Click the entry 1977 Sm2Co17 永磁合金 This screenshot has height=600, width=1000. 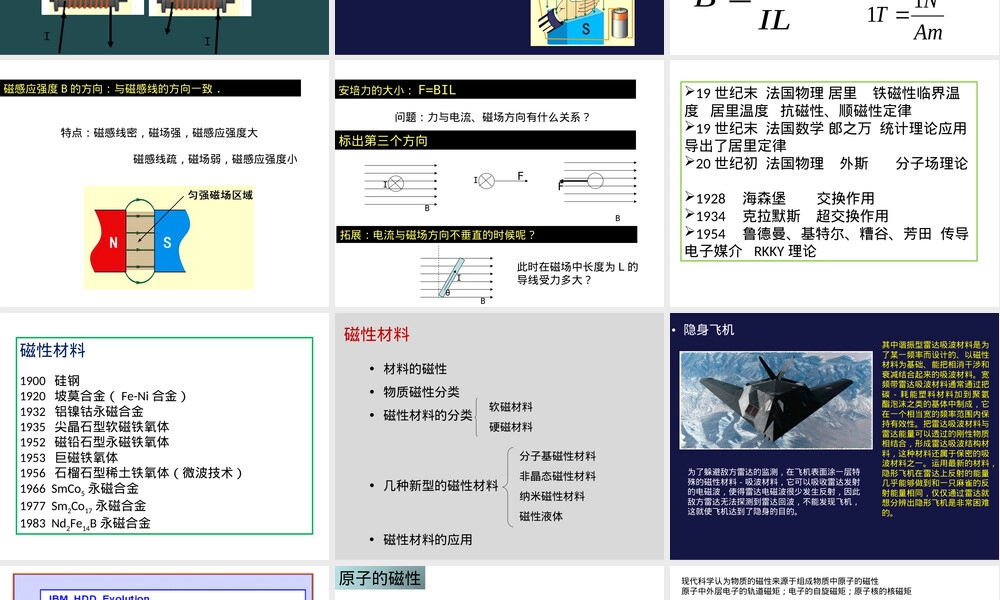pos(83,506)
